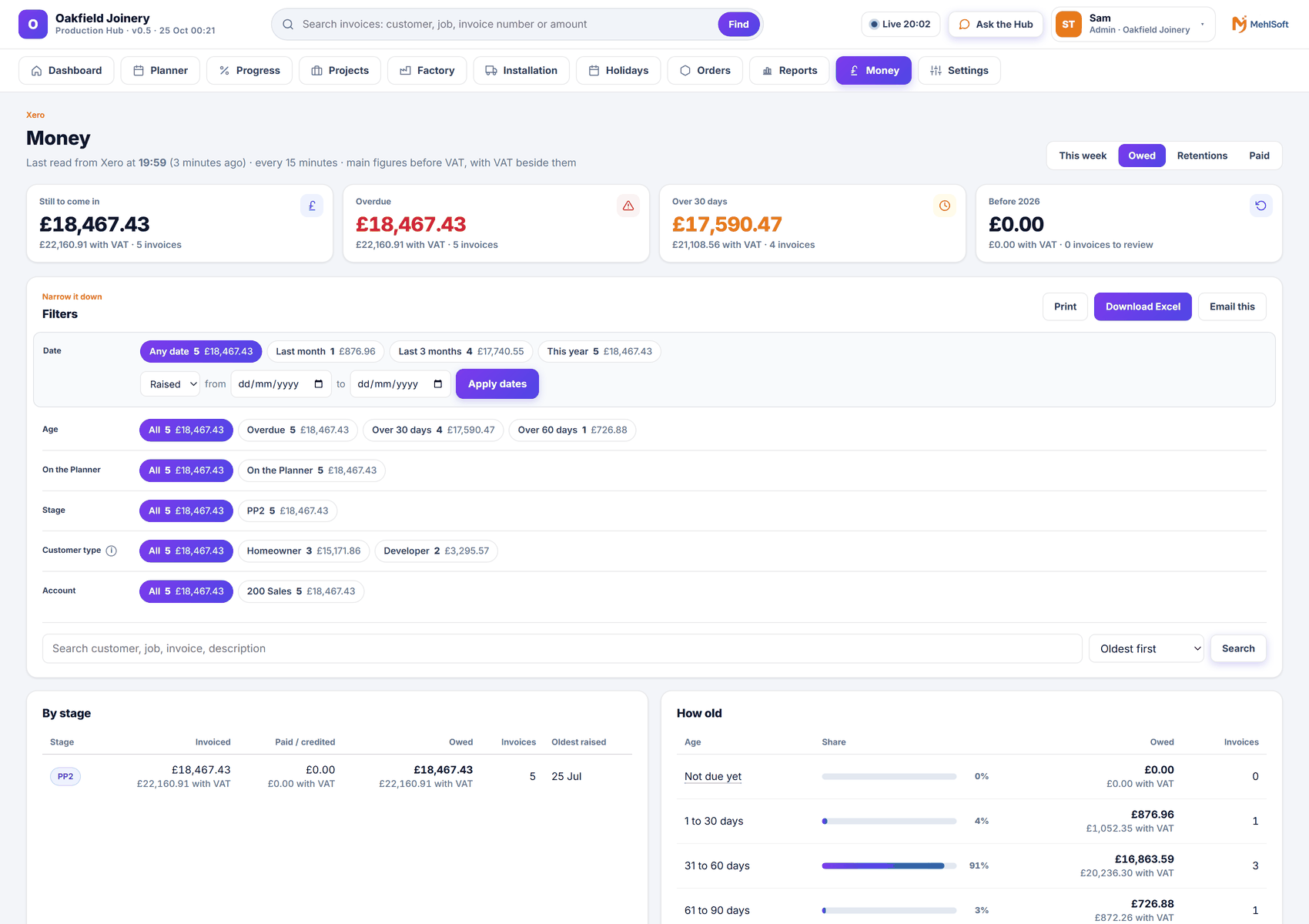Viewport: 1309px width, 924px height.
Task: Expand the Sam account menu arrow
Action: click(1202, 25)
